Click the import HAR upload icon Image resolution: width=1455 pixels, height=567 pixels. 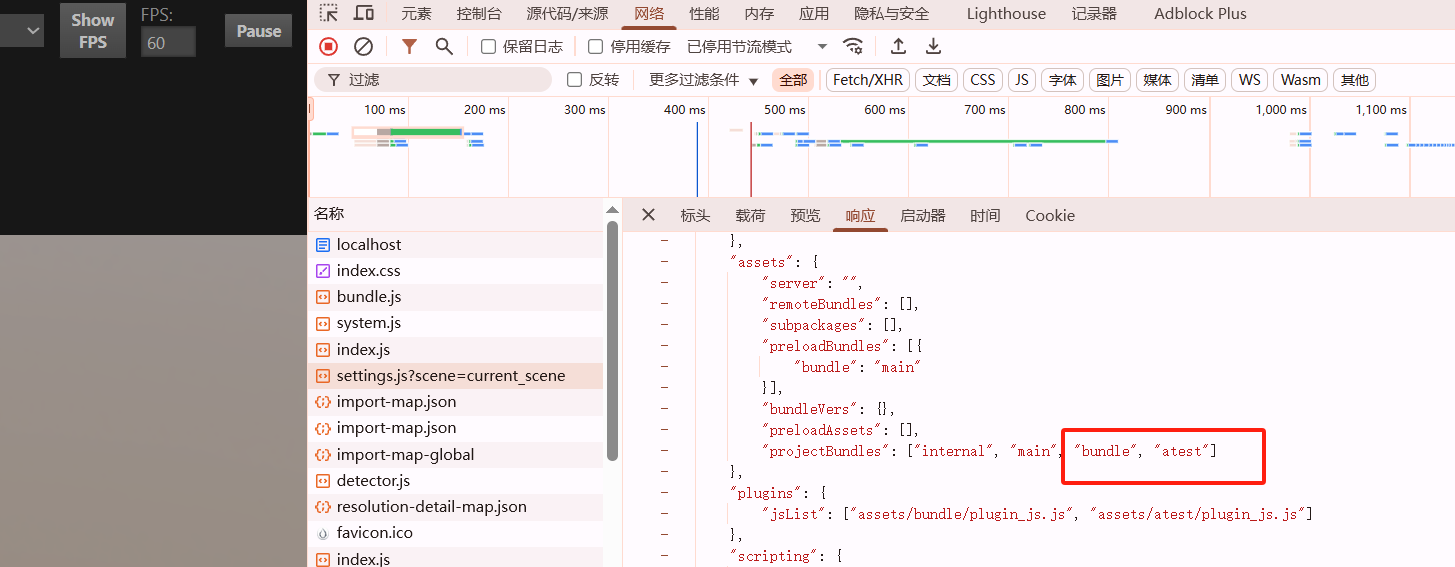coord(898,46)
